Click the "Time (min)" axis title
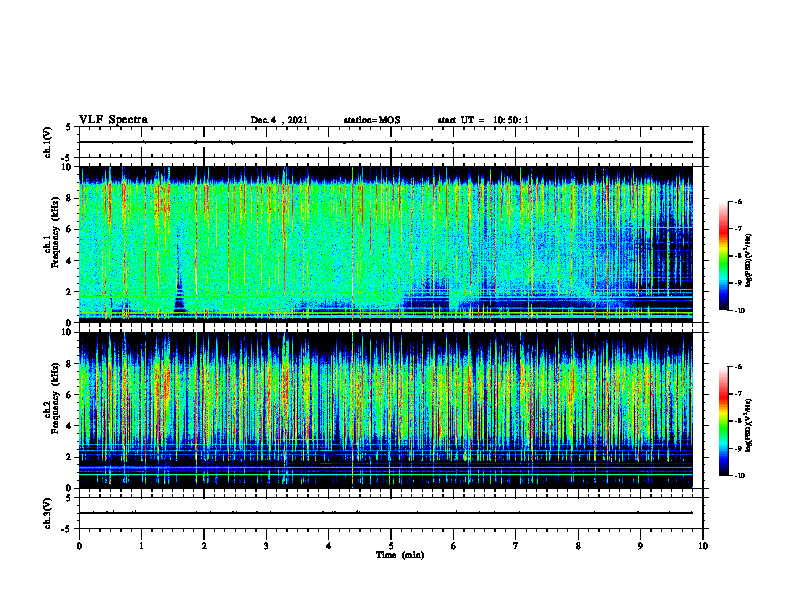 click(400, 555)
